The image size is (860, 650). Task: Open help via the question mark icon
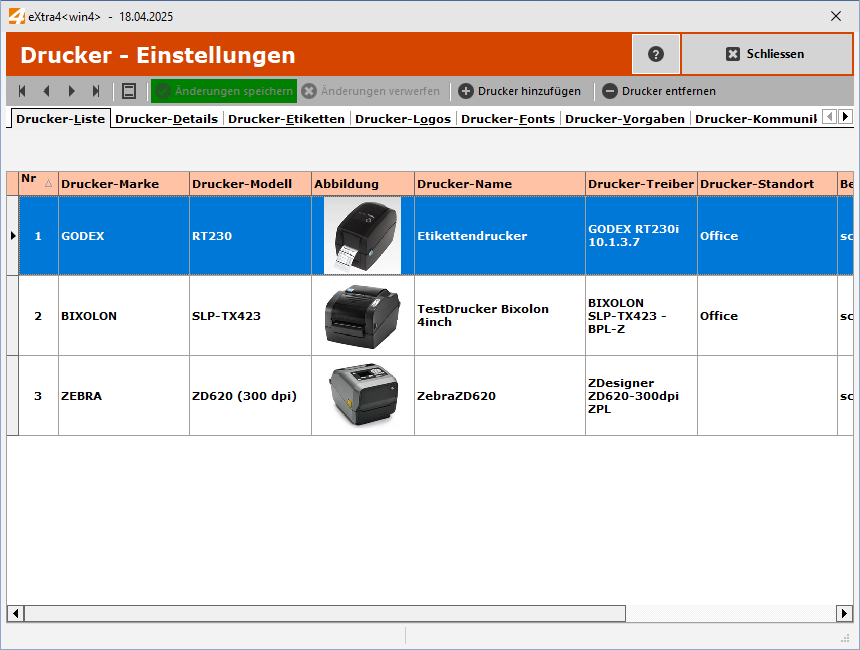tap(655, 54)
